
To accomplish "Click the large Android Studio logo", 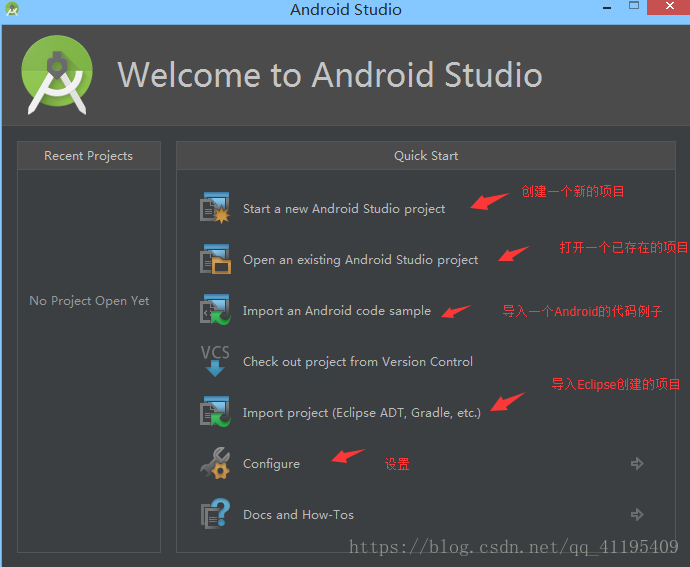I will (x=57, y=75).
